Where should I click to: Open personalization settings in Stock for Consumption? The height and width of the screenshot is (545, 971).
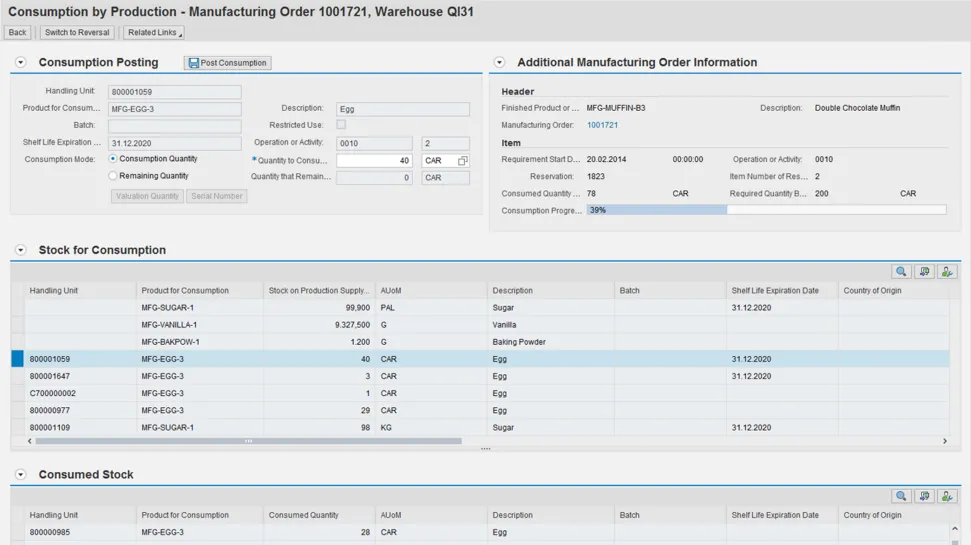(947, 272)
